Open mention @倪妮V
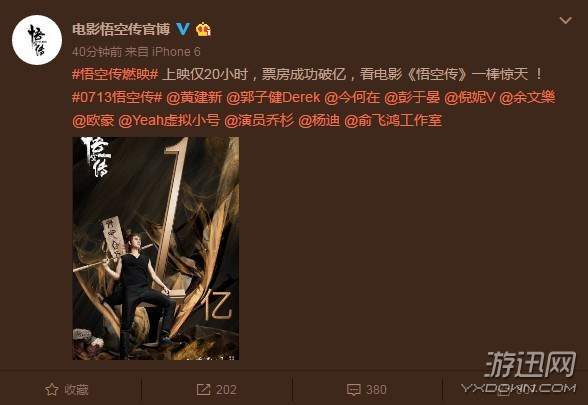 (470, 98)
